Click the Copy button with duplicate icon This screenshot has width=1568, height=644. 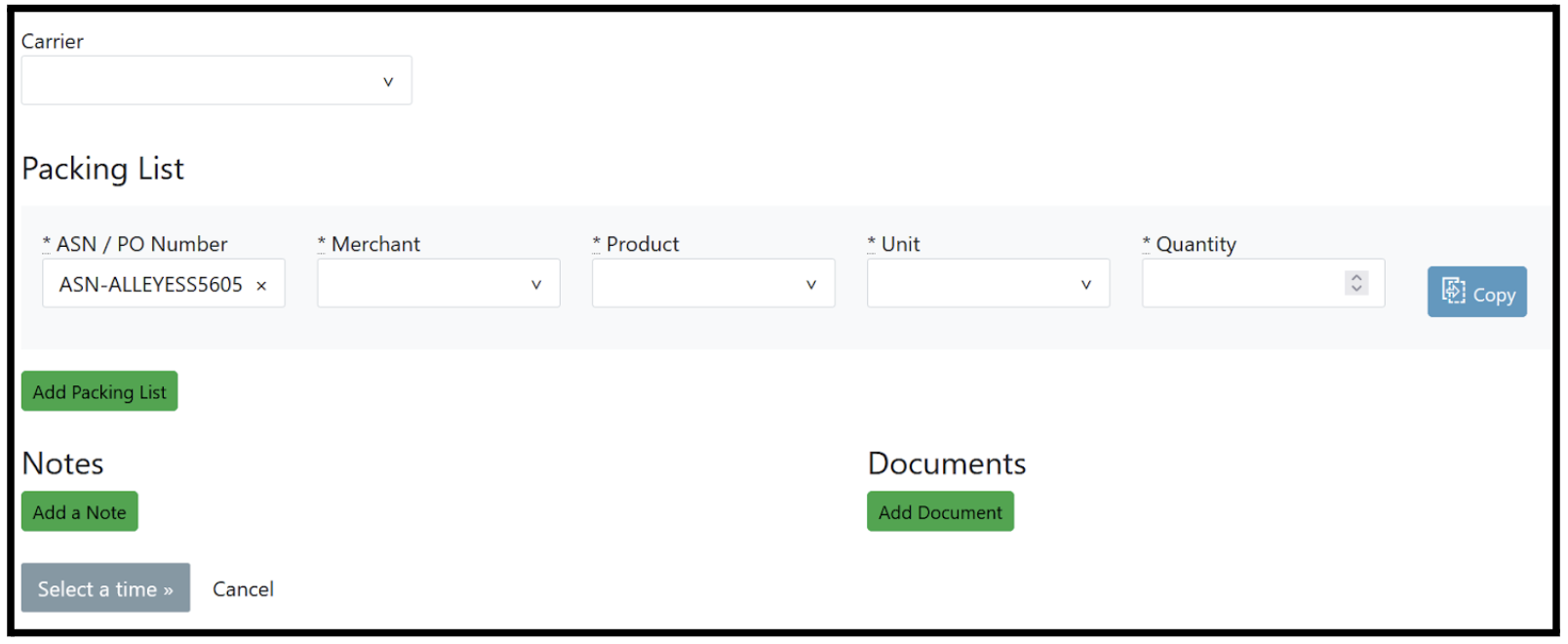click(1476, 293)
